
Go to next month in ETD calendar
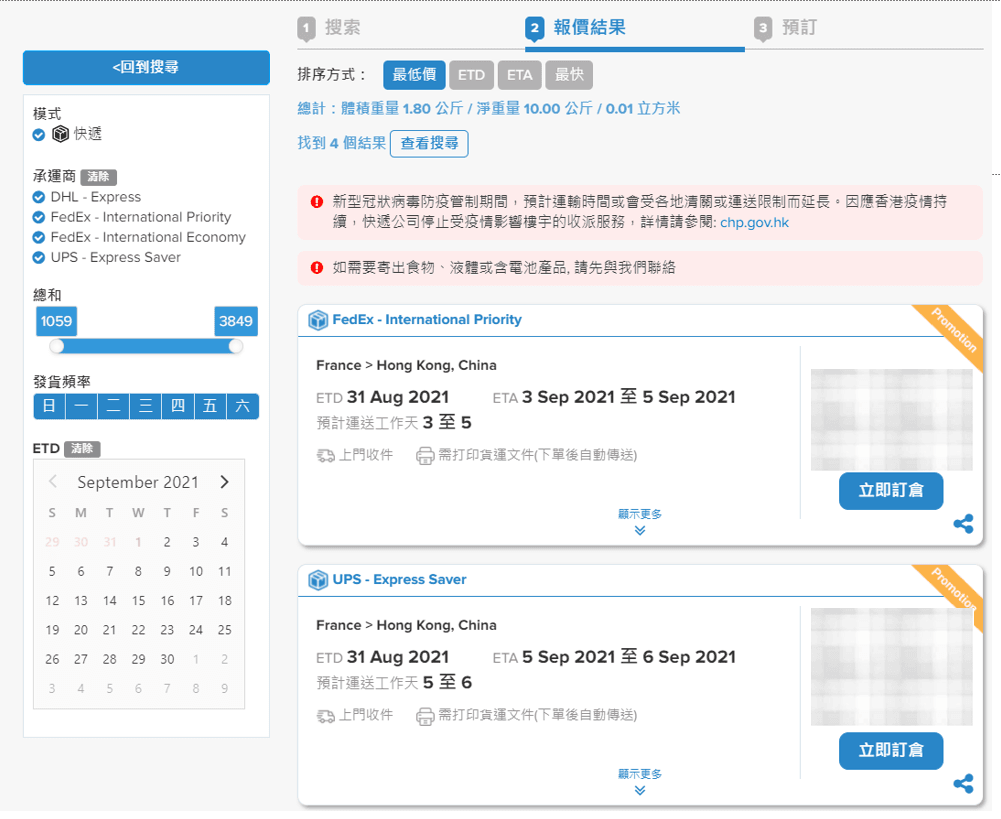pos(224,482)
